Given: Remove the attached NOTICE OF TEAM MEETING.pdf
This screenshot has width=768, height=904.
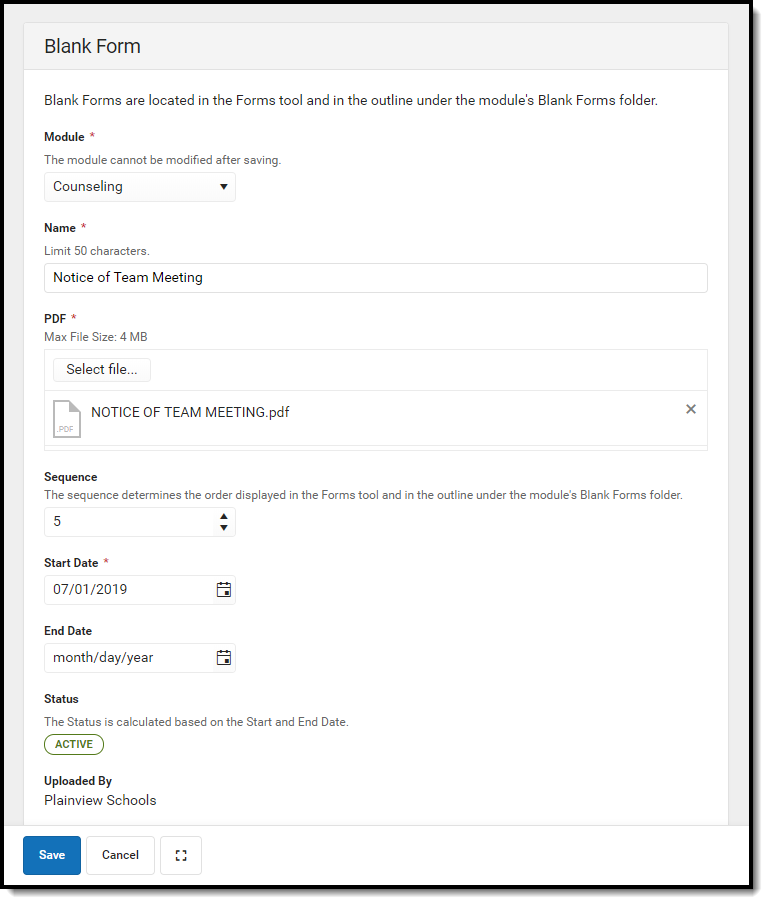Looking at the screenshot, I should (x=690, y=409).
